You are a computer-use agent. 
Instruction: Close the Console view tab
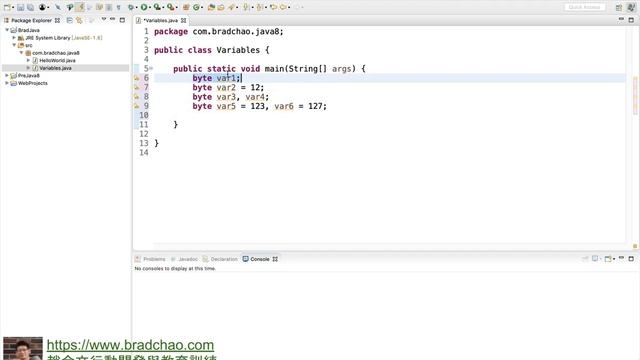pos(275,259)
